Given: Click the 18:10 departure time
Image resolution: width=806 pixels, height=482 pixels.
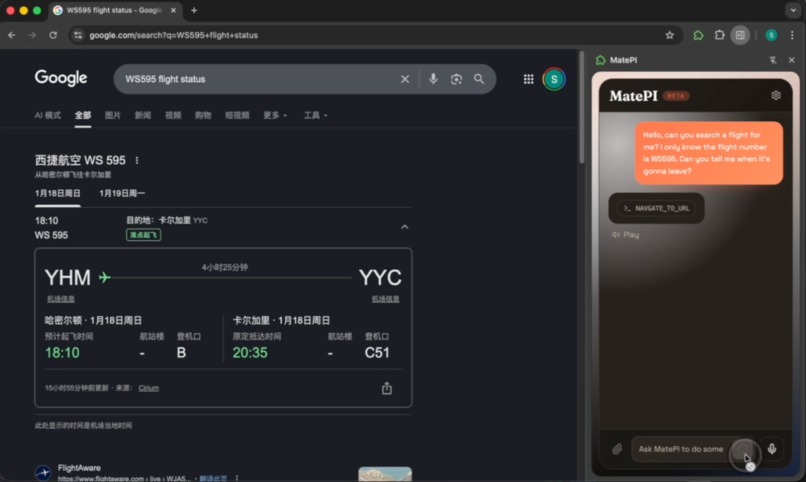Looking at the screenshot, I should pos(62,353).
